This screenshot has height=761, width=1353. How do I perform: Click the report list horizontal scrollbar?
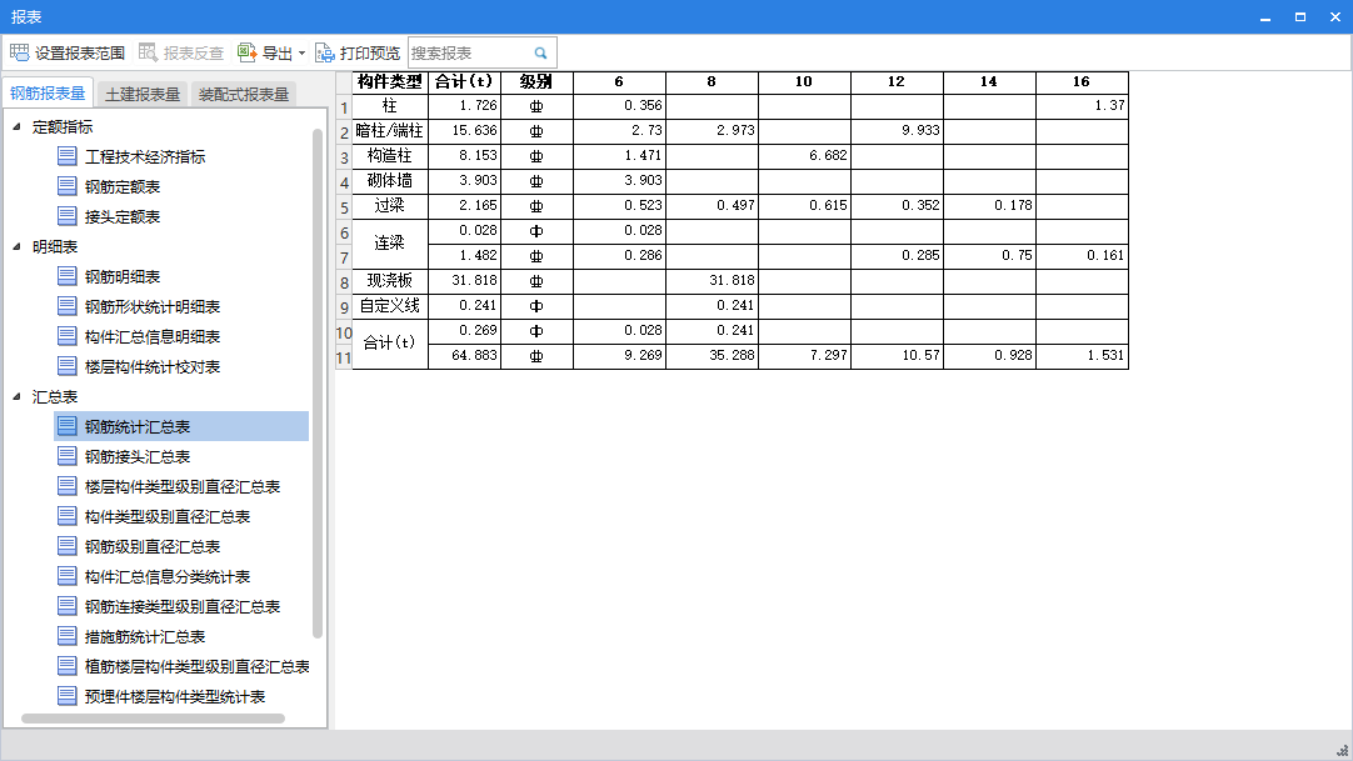[153, 718]
